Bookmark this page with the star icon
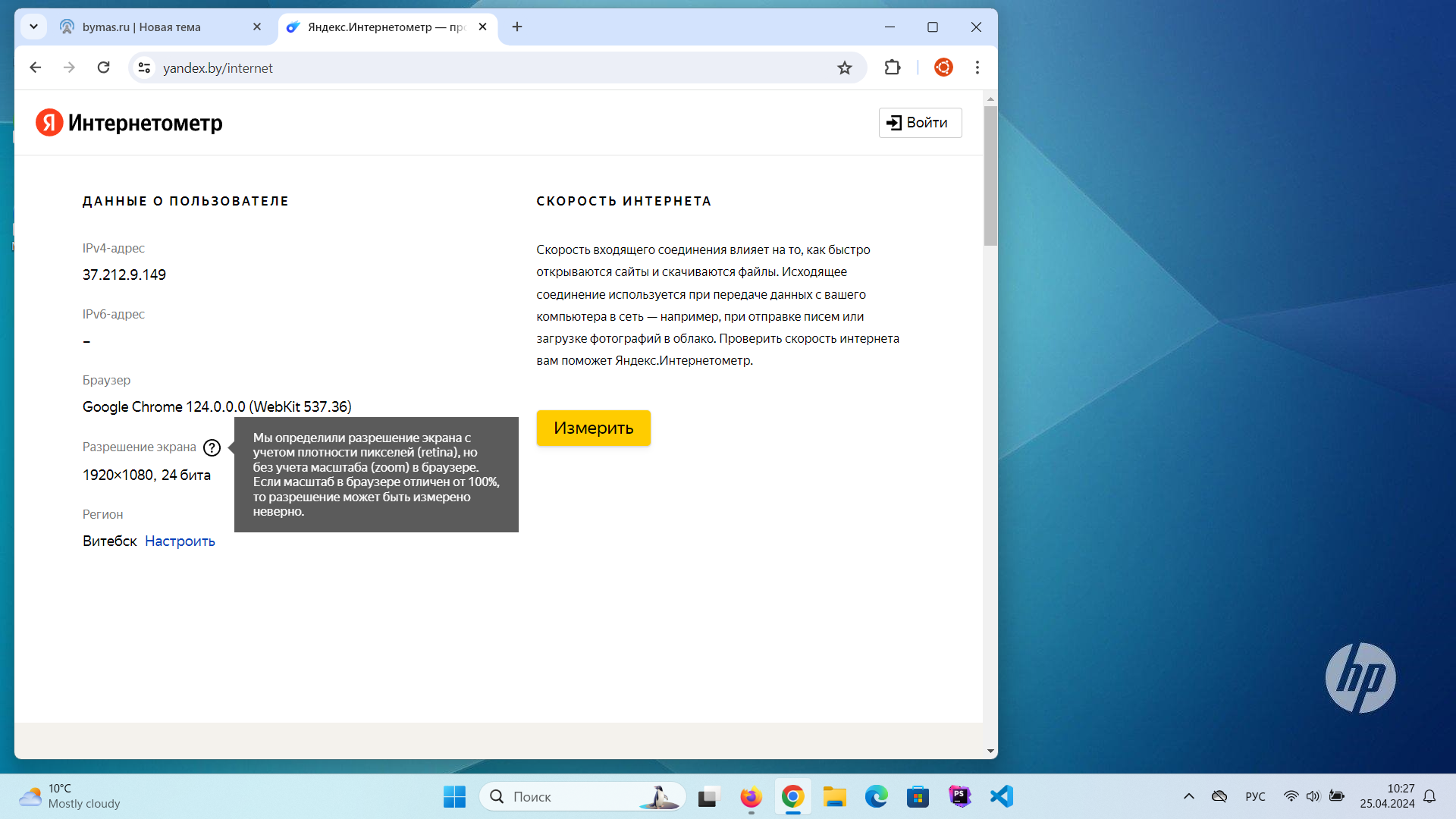Viewport: 1456px width, 819px height. click(845, 68)
